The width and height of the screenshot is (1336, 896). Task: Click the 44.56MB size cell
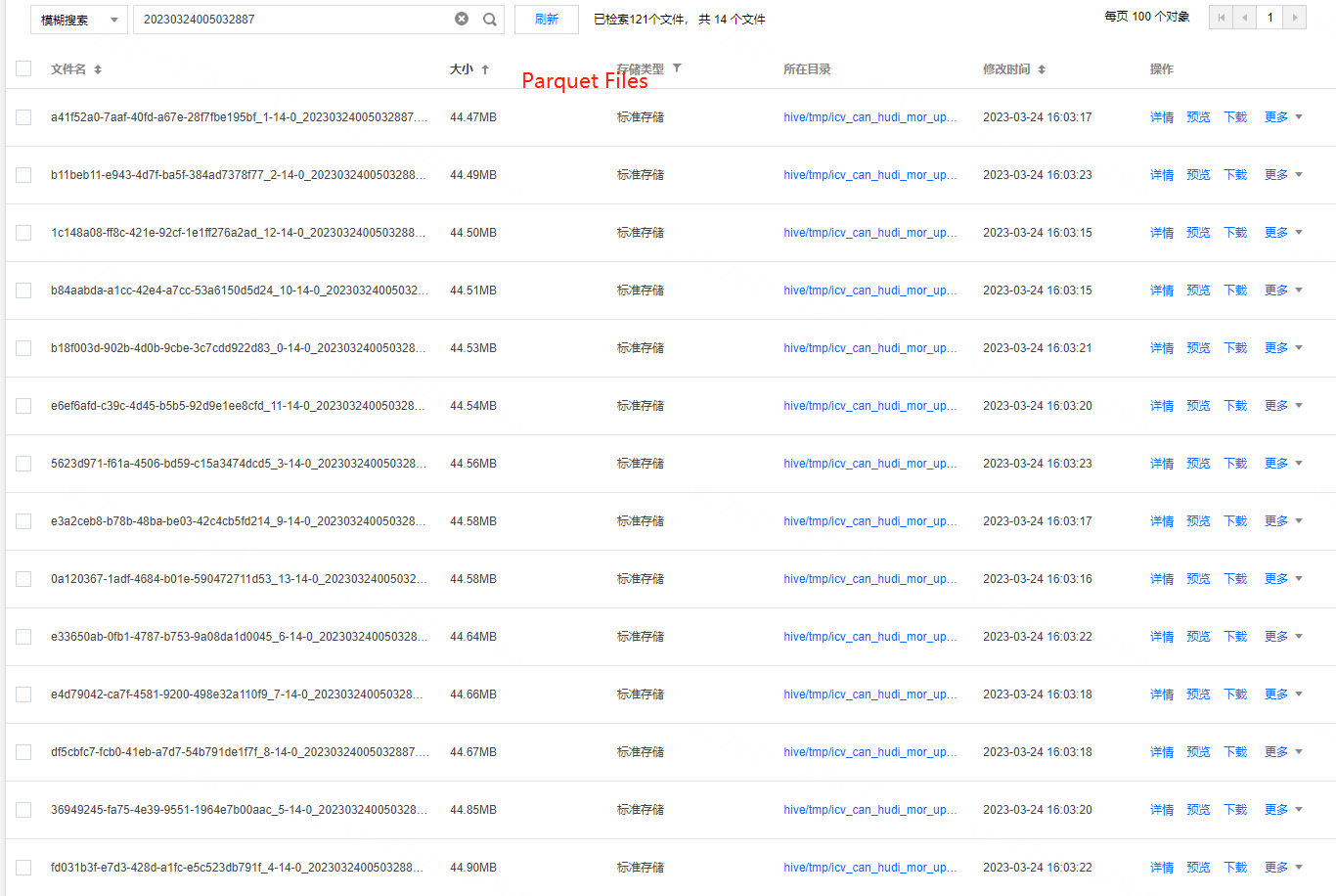[x=473, y=464]
